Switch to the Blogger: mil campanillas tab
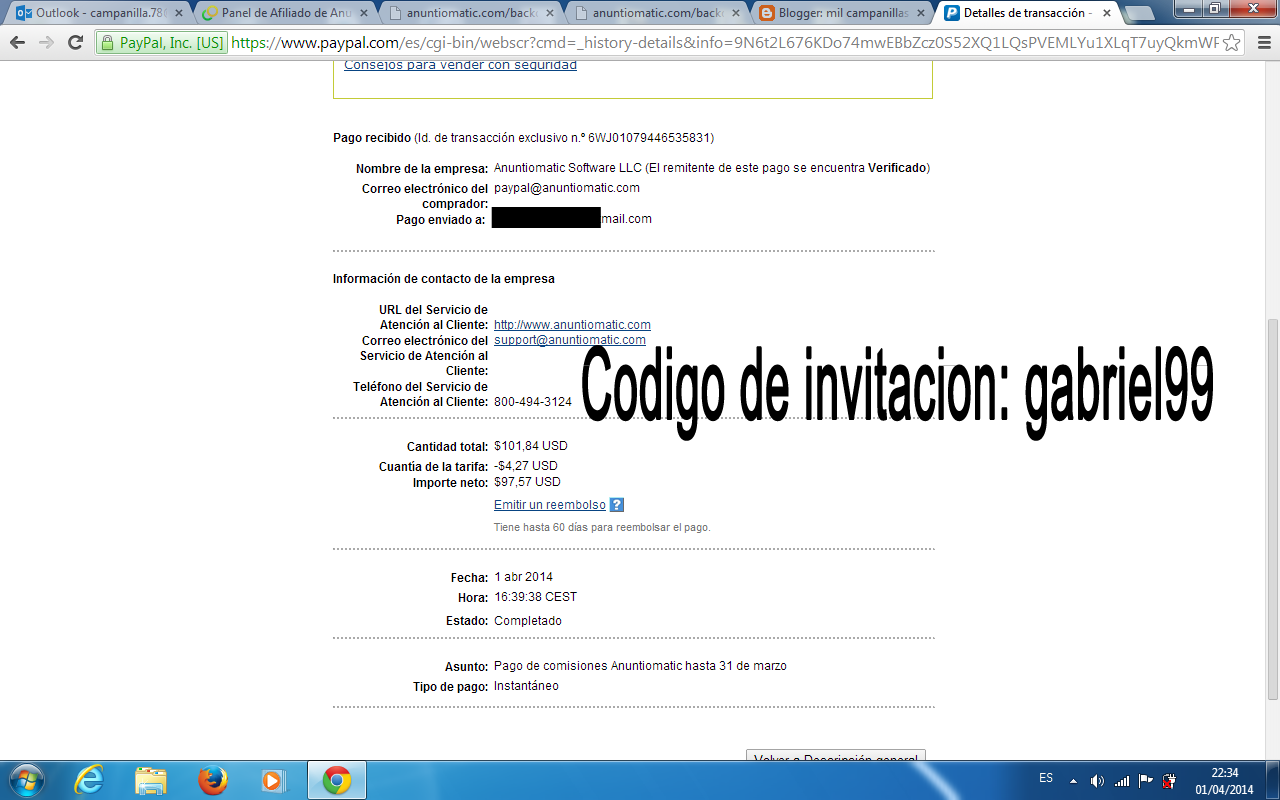 (843, 13)
